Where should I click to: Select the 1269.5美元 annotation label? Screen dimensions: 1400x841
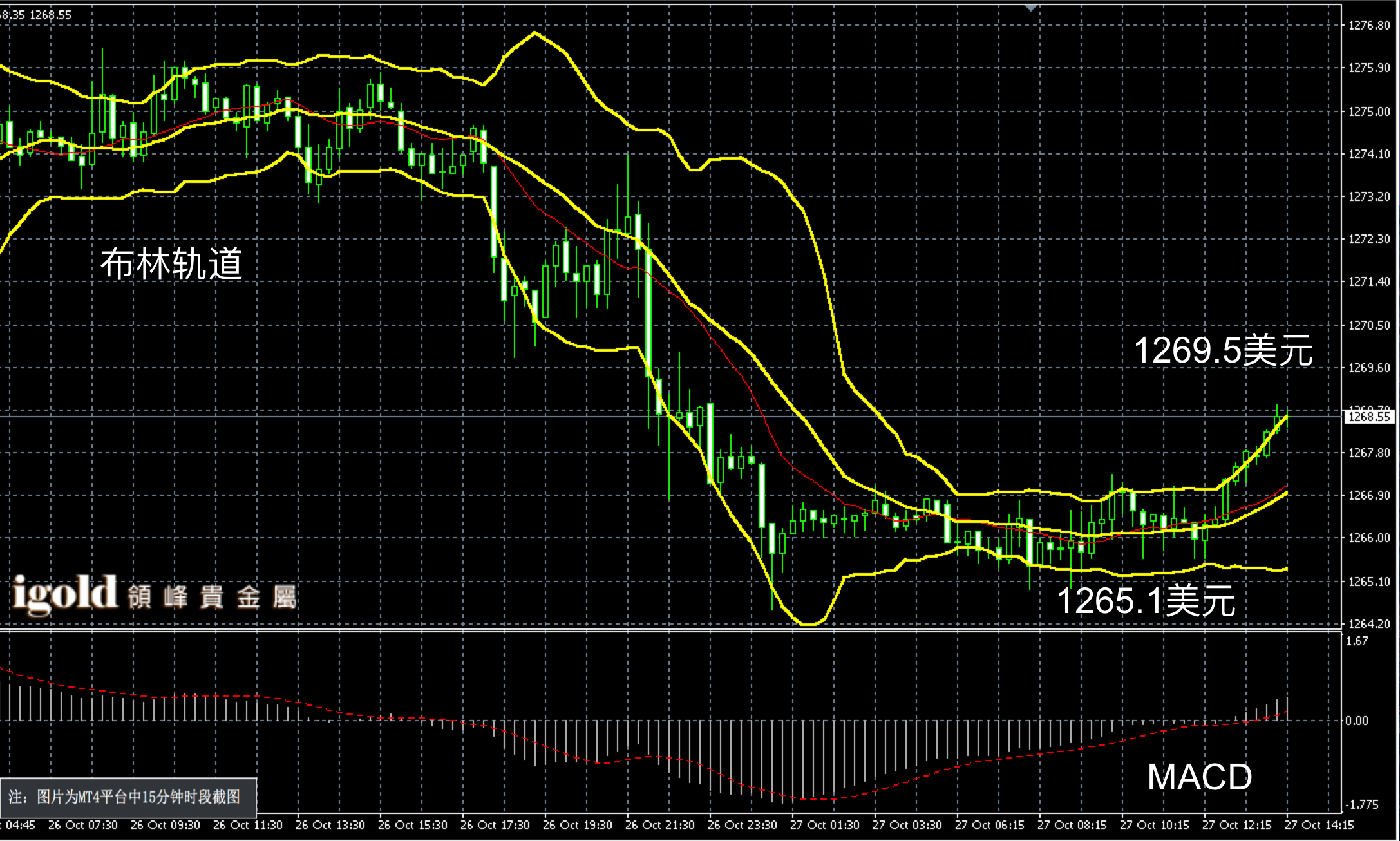pos(1222,351)
